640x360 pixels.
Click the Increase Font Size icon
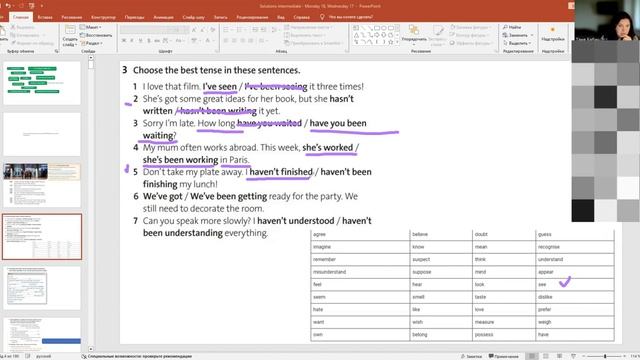click(194, 30)
